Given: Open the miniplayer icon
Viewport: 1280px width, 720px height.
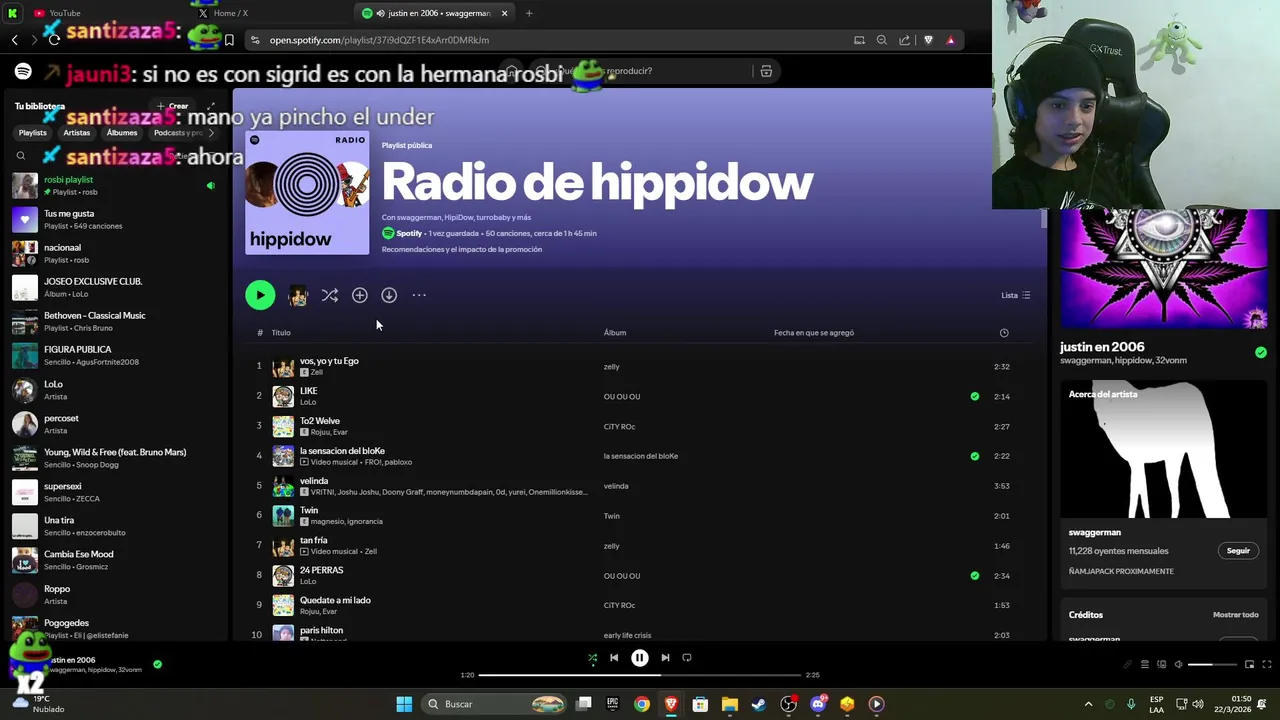Looking at the screenshot, I should coord(1249,664).
